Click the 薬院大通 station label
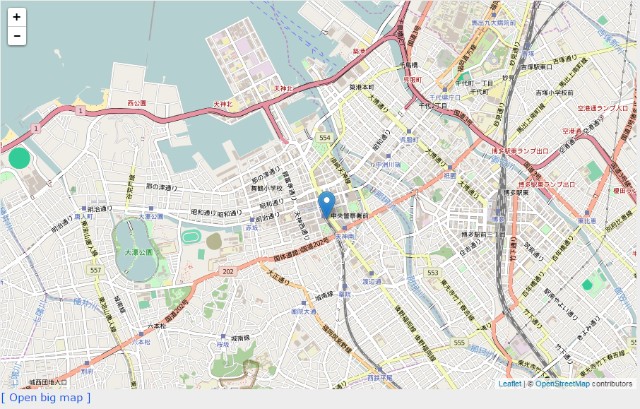 click(x=304, y=311)
